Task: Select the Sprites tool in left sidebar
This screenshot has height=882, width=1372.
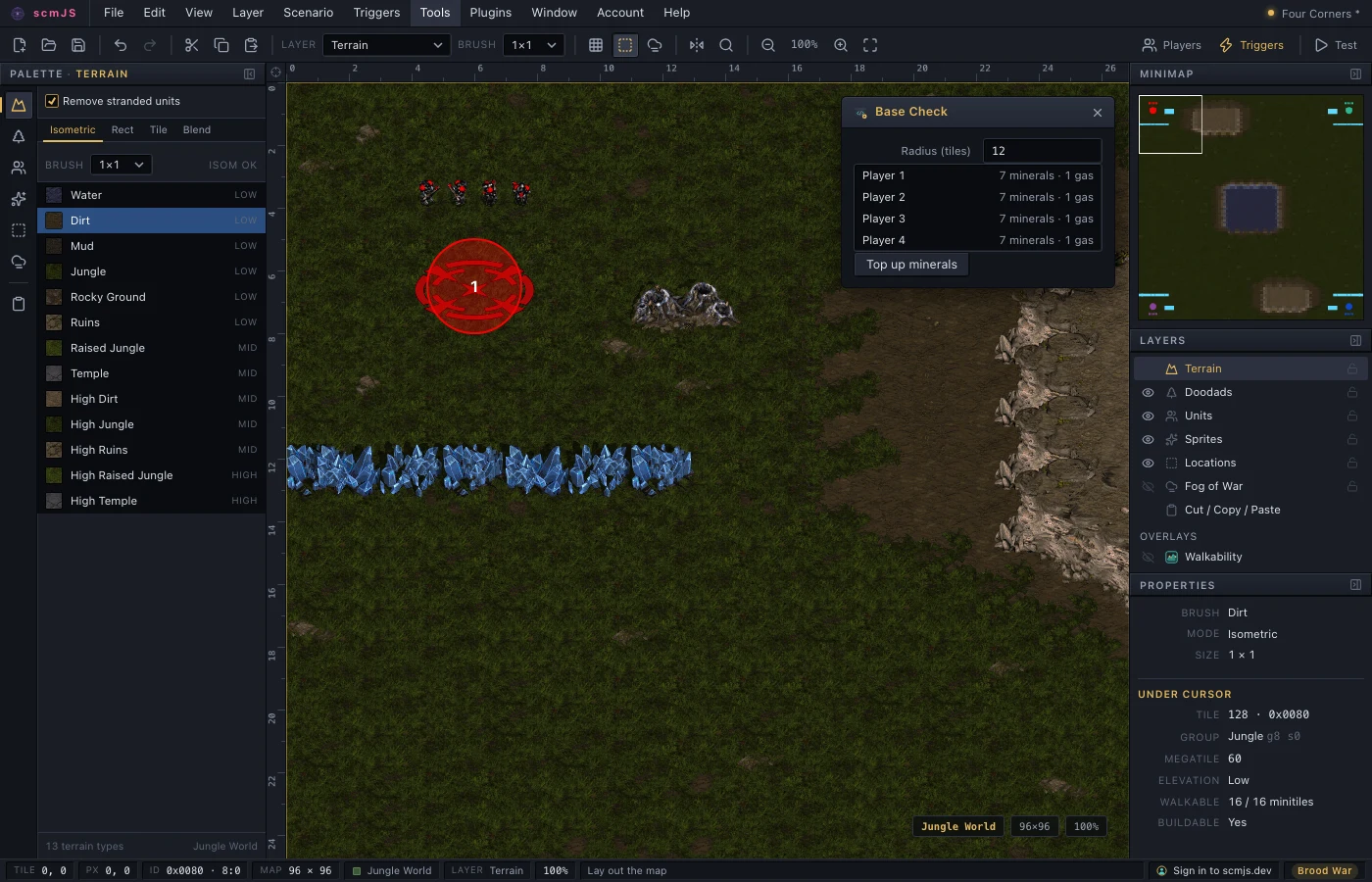Action: (x=19, y=199)
